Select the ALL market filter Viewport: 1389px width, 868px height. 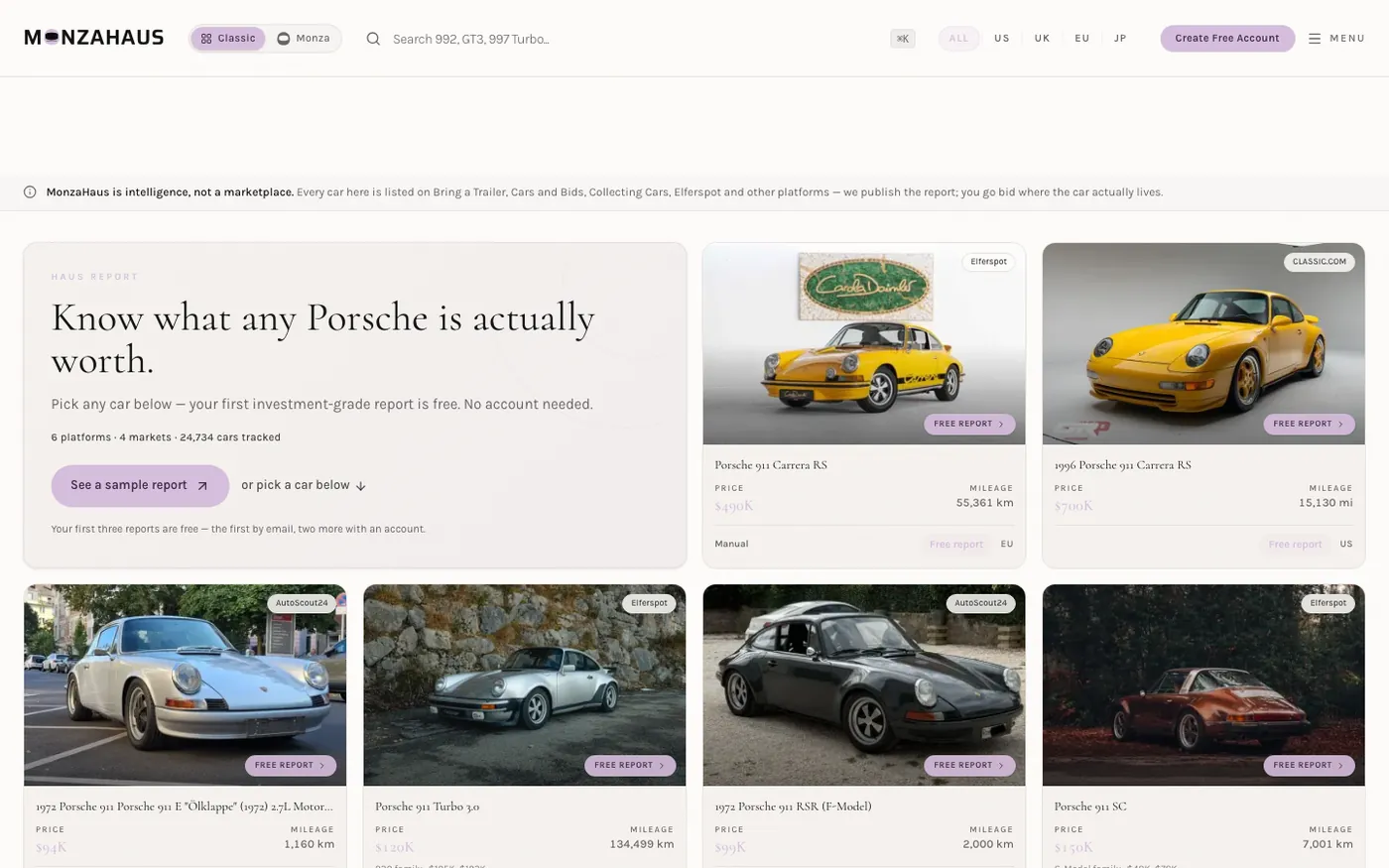coord(958,39)
